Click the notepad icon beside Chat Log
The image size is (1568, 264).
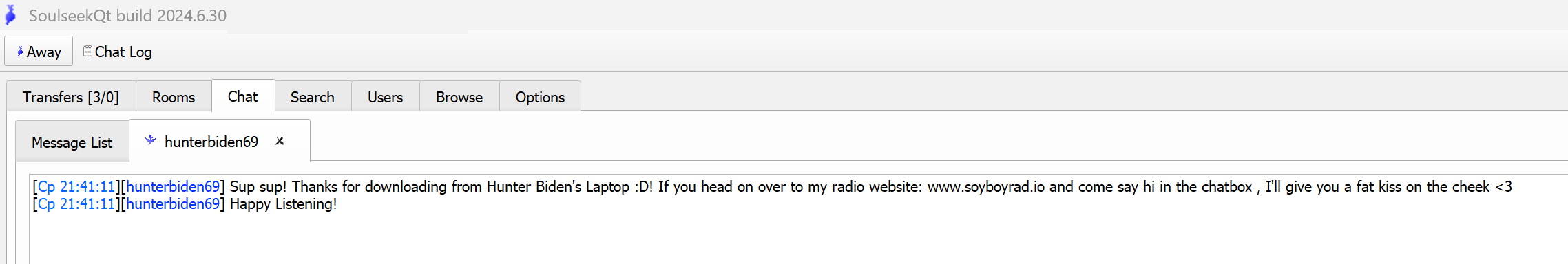pos(87,51)
